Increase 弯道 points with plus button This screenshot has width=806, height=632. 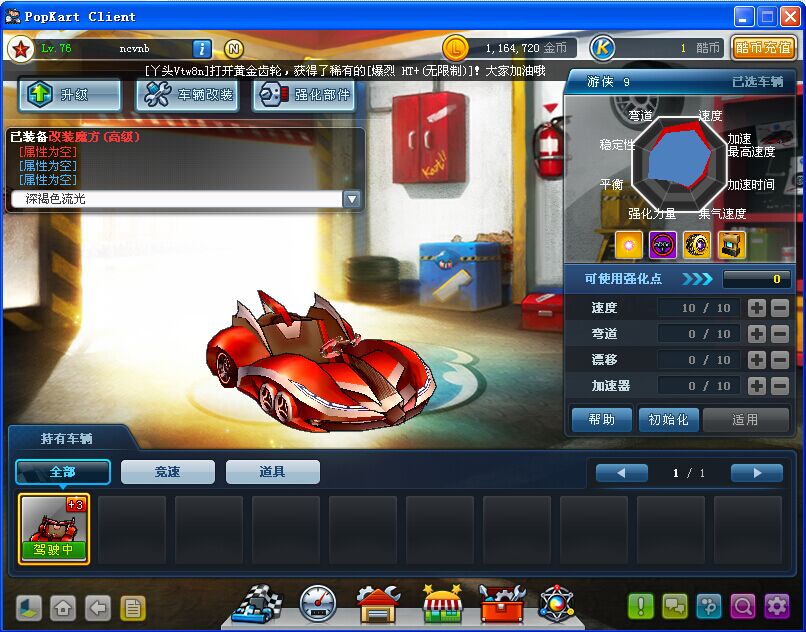[756, 334]
